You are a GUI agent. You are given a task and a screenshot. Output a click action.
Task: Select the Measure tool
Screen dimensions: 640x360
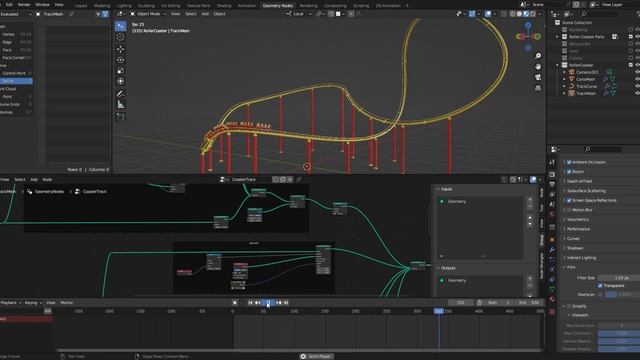tap(120, 105)
